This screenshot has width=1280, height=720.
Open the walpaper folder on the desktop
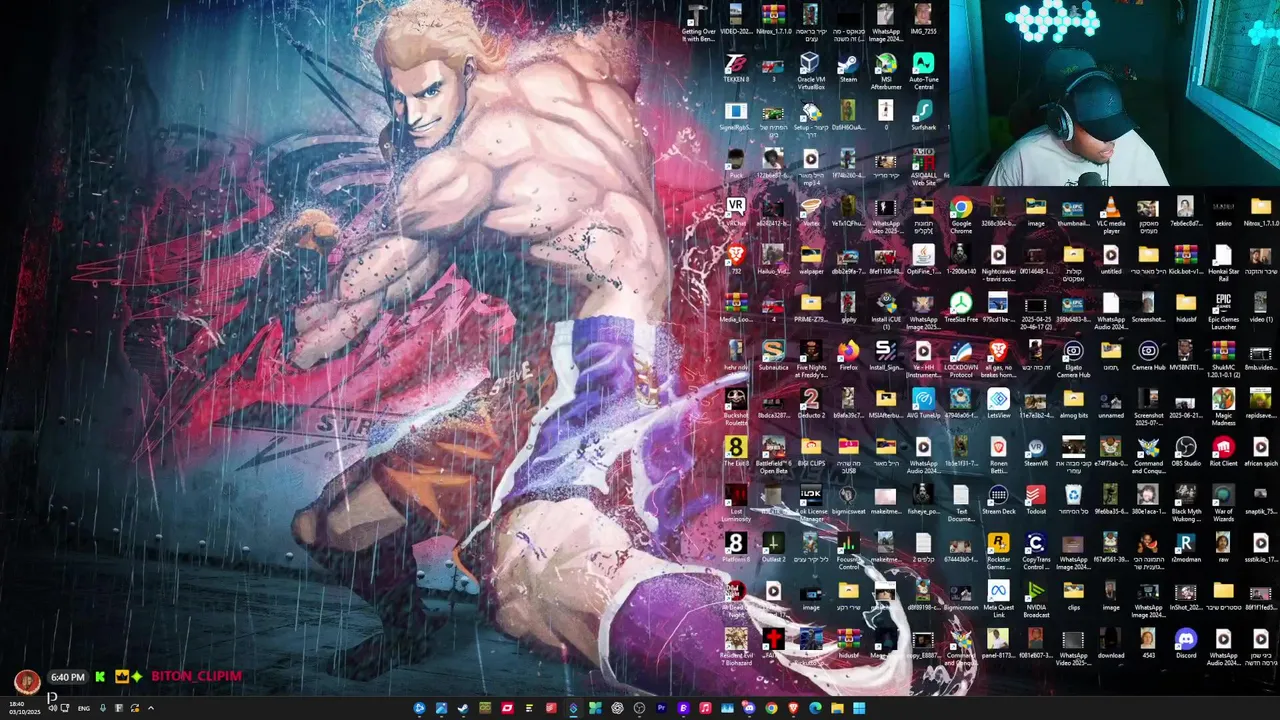click(810, 260)
